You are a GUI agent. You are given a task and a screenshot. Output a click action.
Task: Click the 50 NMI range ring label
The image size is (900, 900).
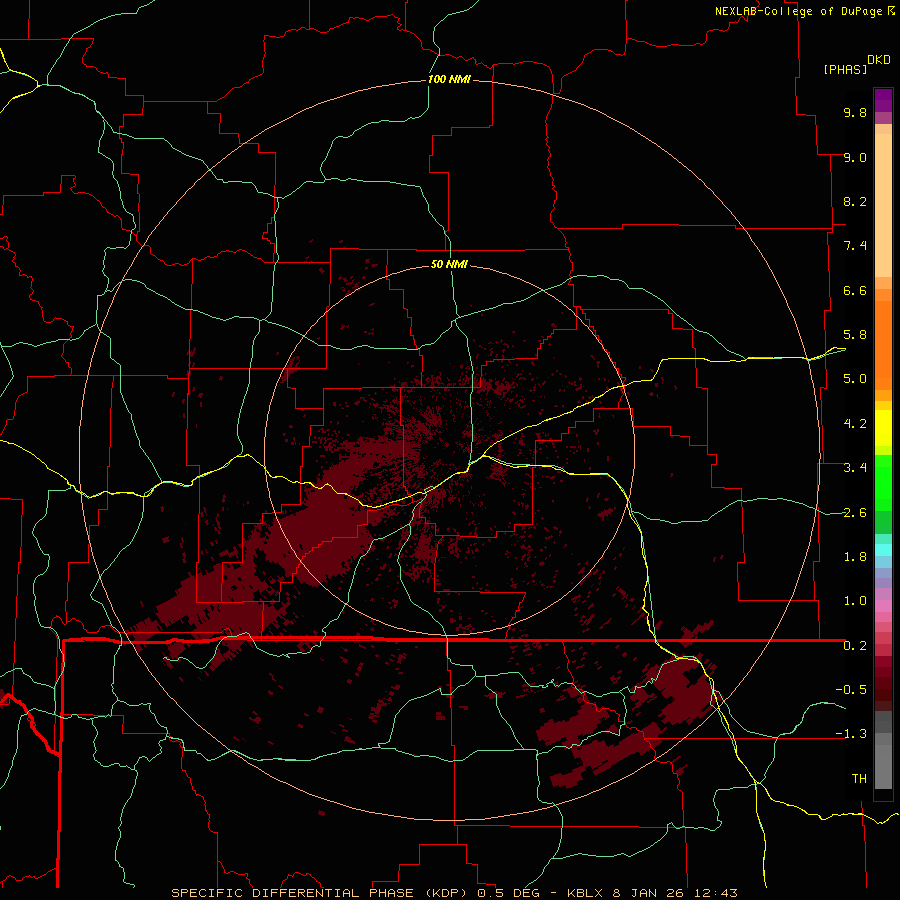point(449,264)
